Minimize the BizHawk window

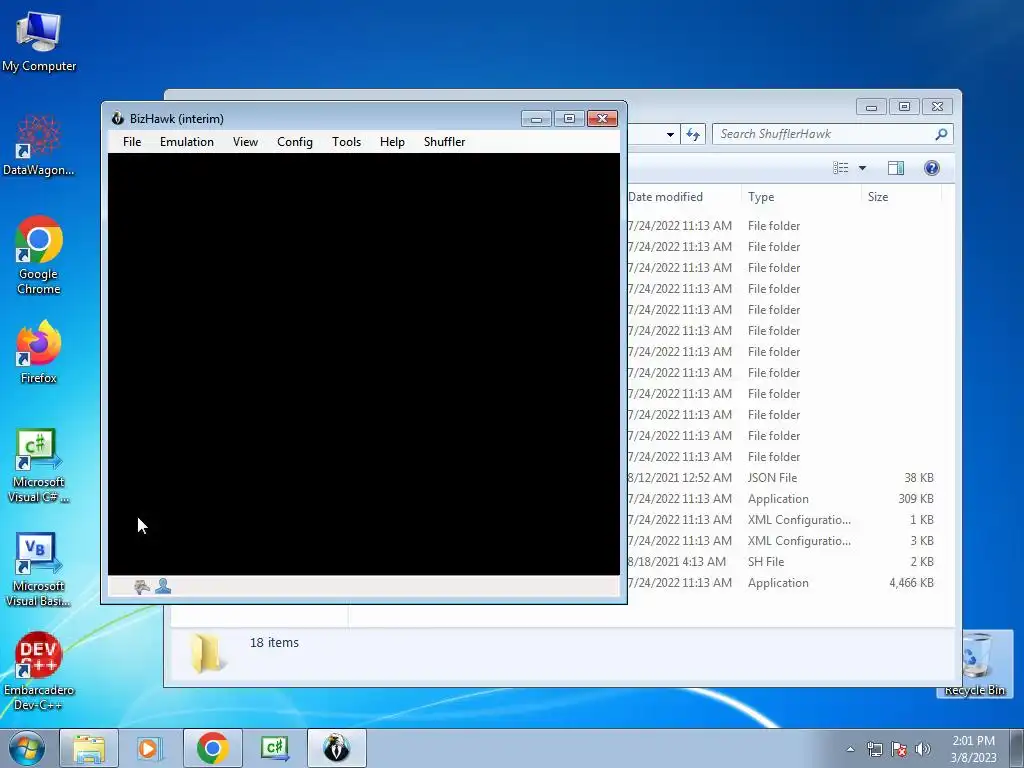coord(536,118)
